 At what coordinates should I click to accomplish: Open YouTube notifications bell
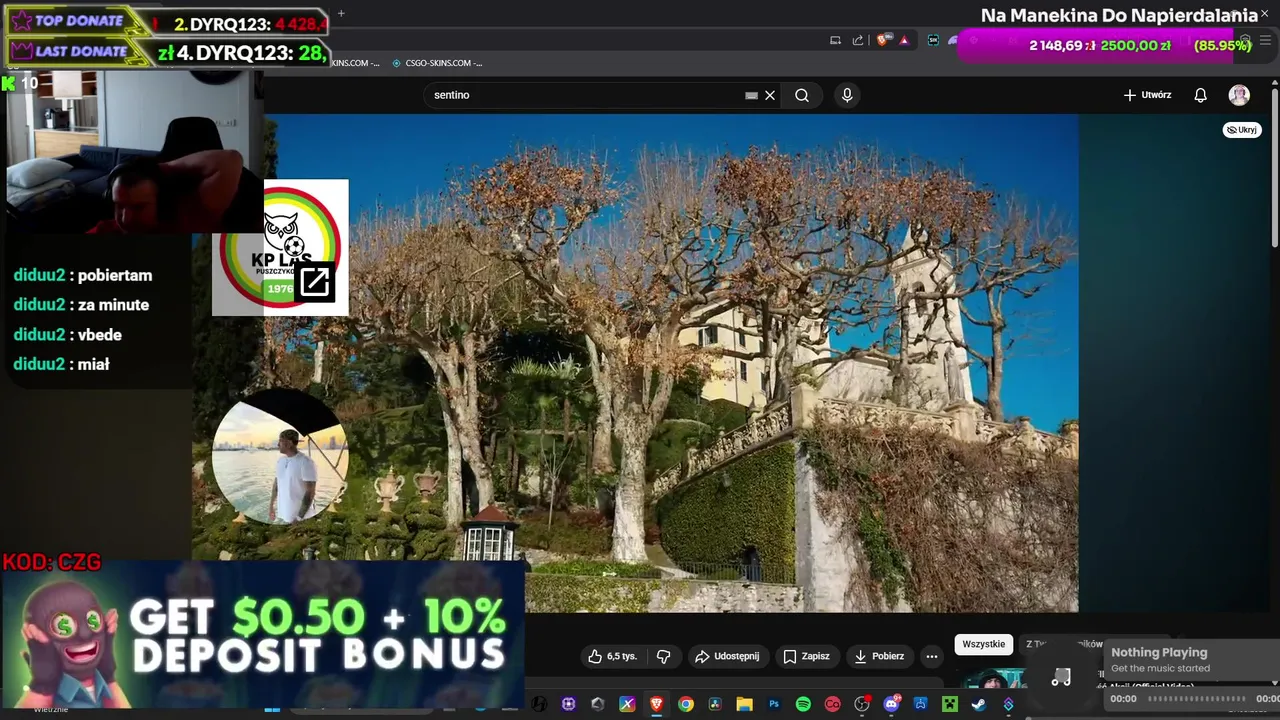(x=1201, y=95)
